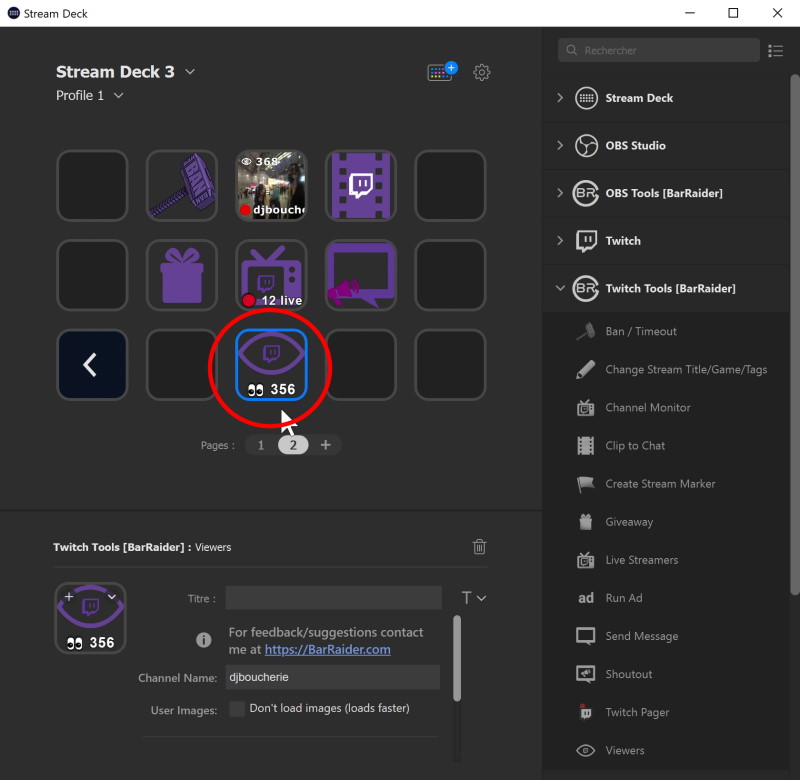Collapse the Twitch Tools [BarRaider] category
This screenshot has height=780, width=800.
pyautogui.click(x=559, y=289)
